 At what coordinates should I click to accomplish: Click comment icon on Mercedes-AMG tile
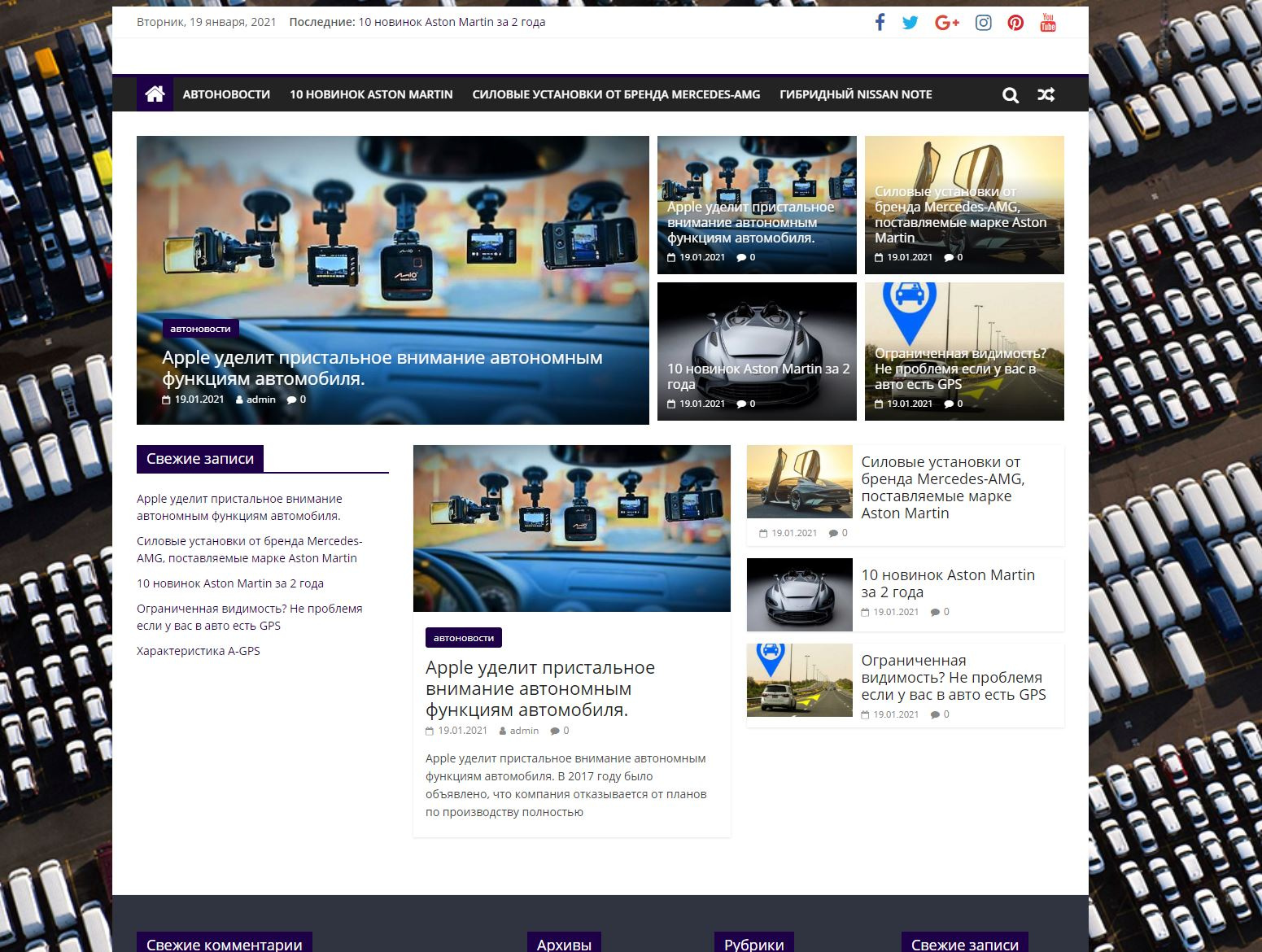pos(949,257)
